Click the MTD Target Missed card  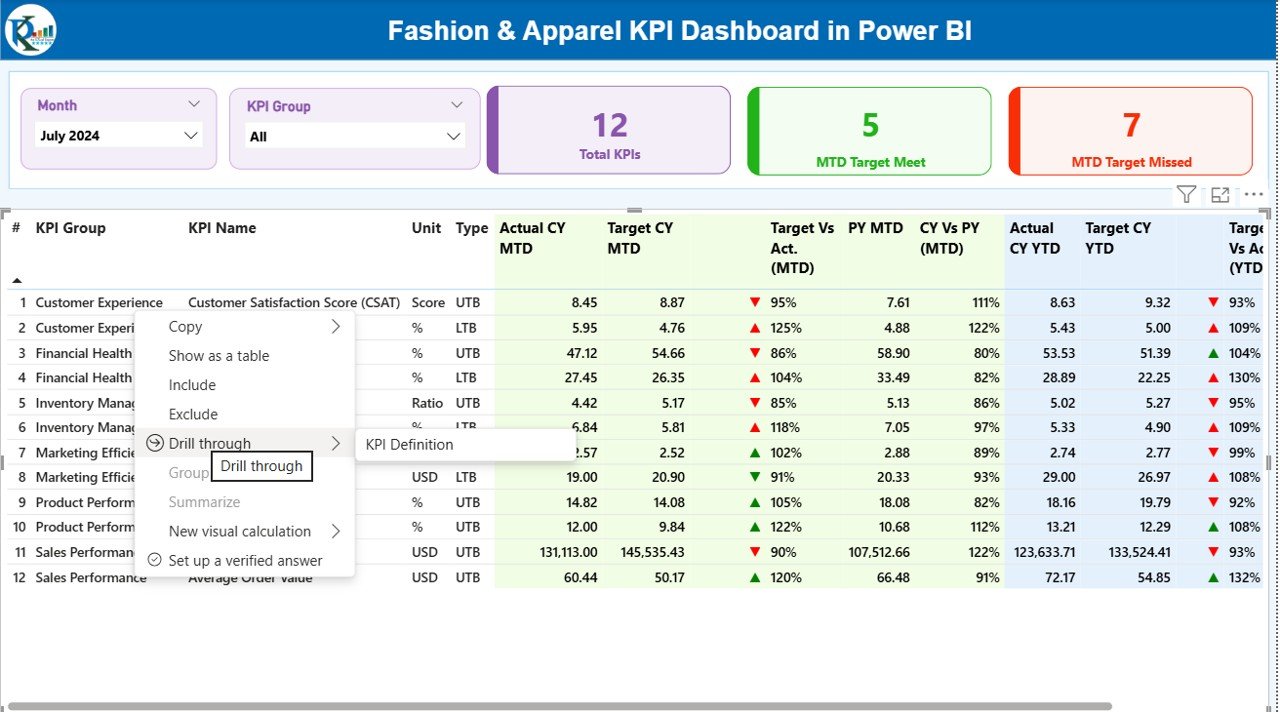[x=1130, y=130]
